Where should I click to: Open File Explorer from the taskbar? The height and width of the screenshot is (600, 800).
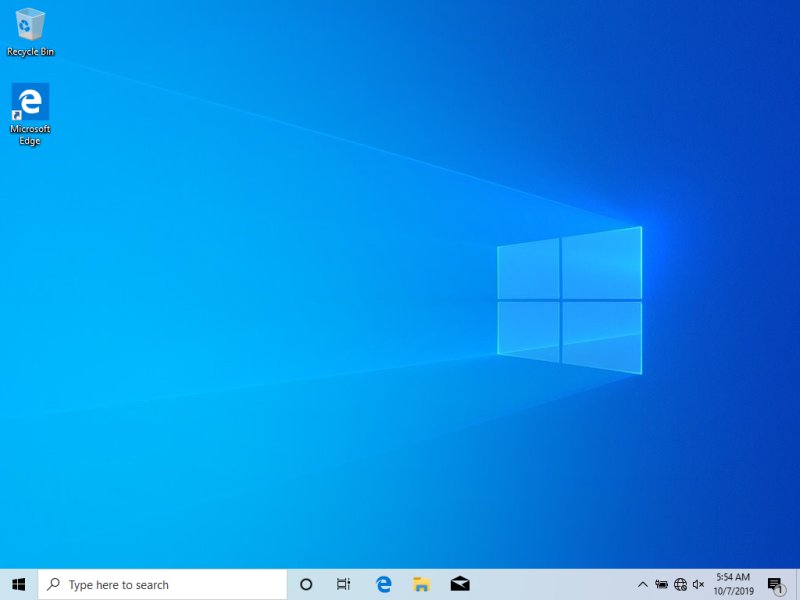click(x=421, y=584)
